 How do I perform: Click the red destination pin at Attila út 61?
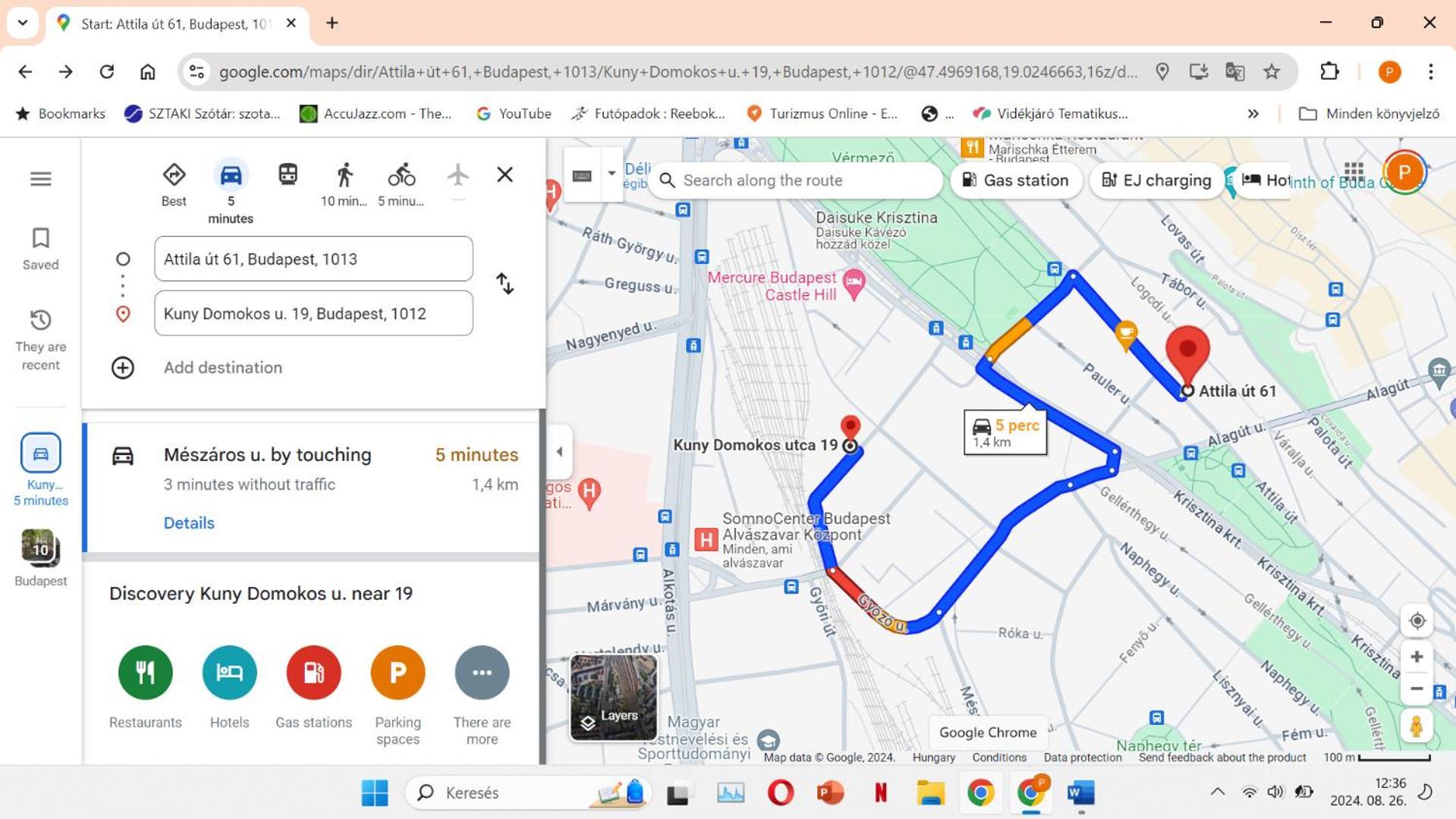(x=1187, y=353)
